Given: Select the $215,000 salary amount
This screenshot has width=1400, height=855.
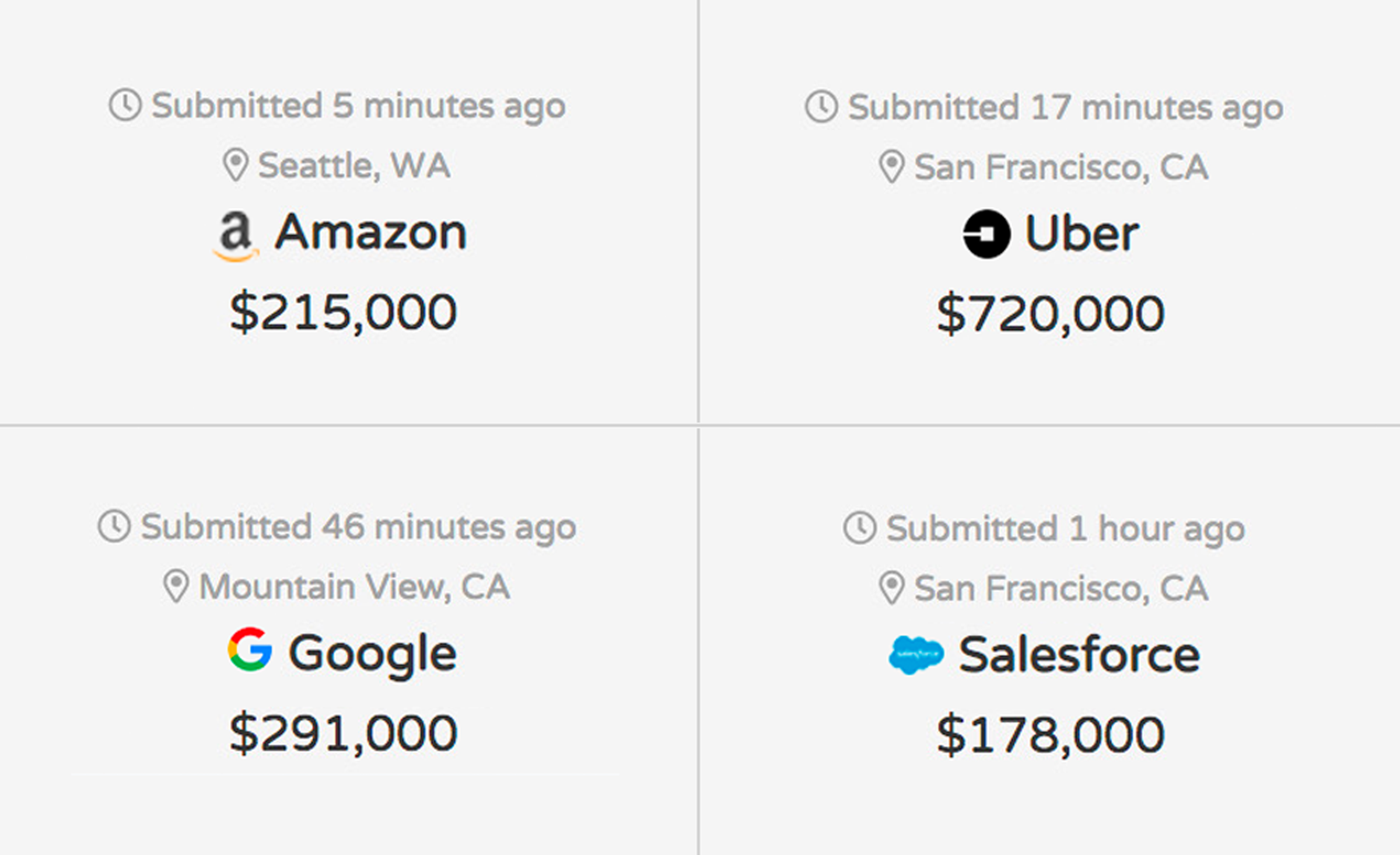Looking at the screenshot, I should coord(343,313).
